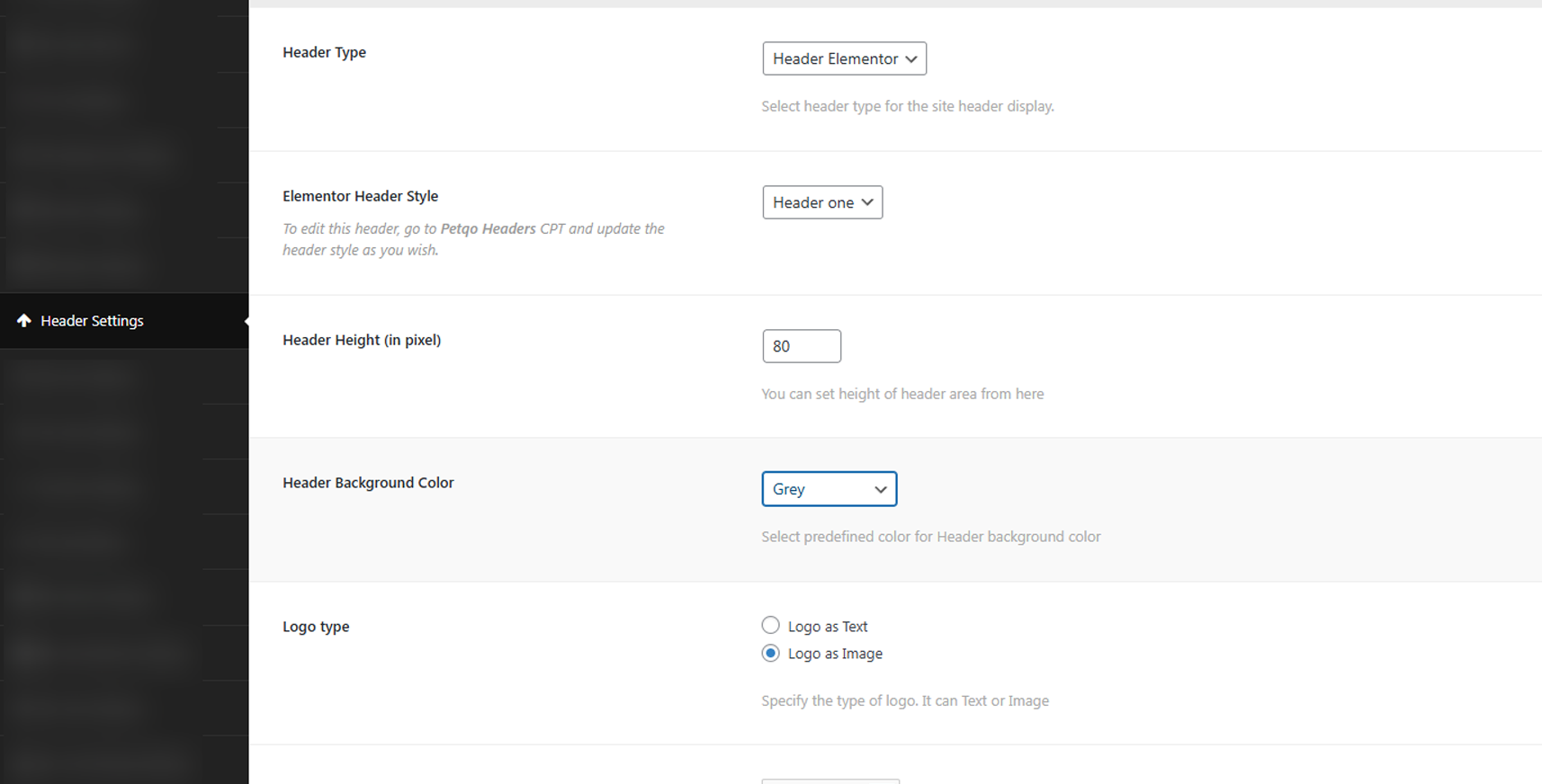Focus the Header Height pixel input field
The width and height of the screenshot is (1542, 784).
point(802,346)
